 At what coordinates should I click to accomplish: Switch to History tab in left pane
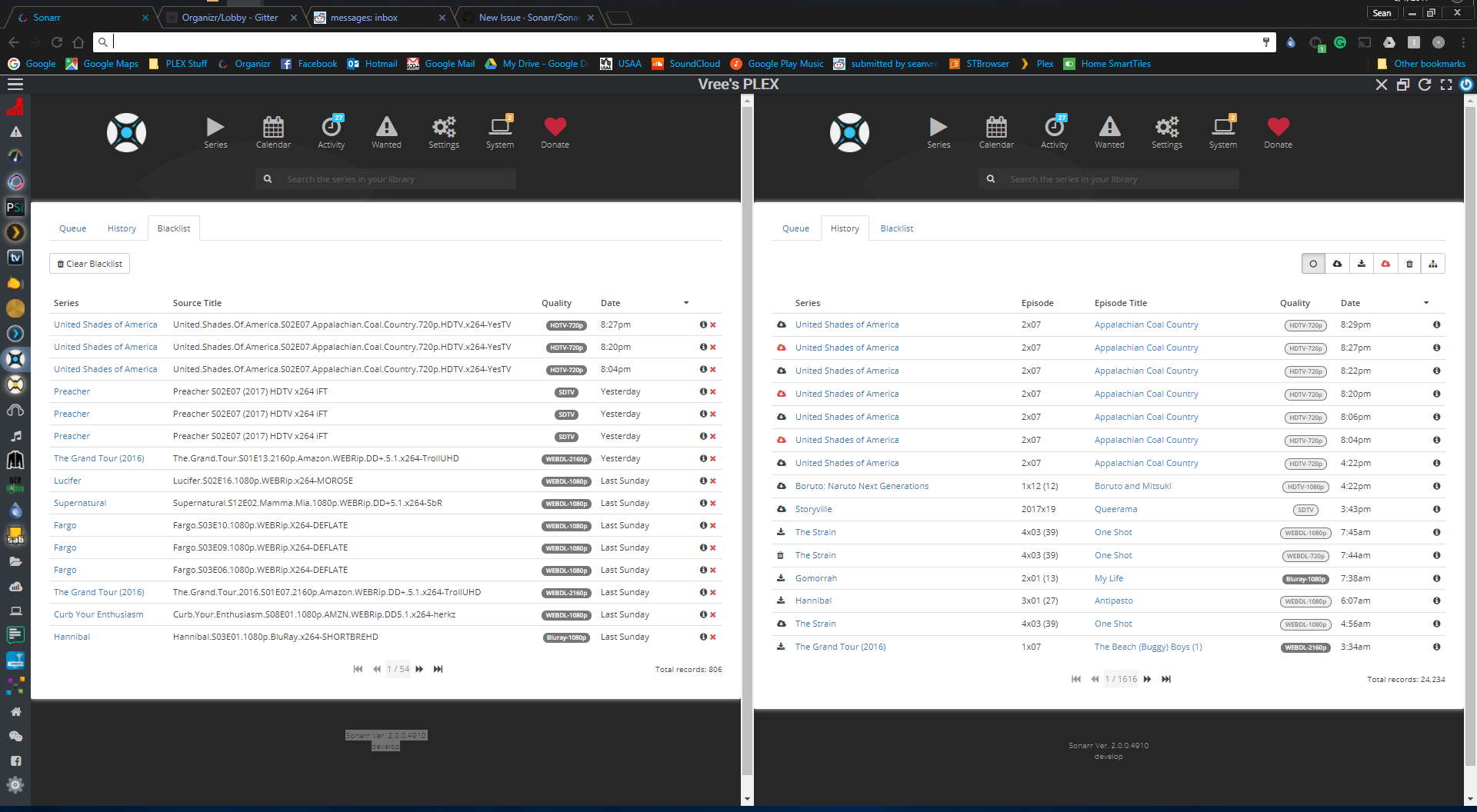click(x=122, y=228)
